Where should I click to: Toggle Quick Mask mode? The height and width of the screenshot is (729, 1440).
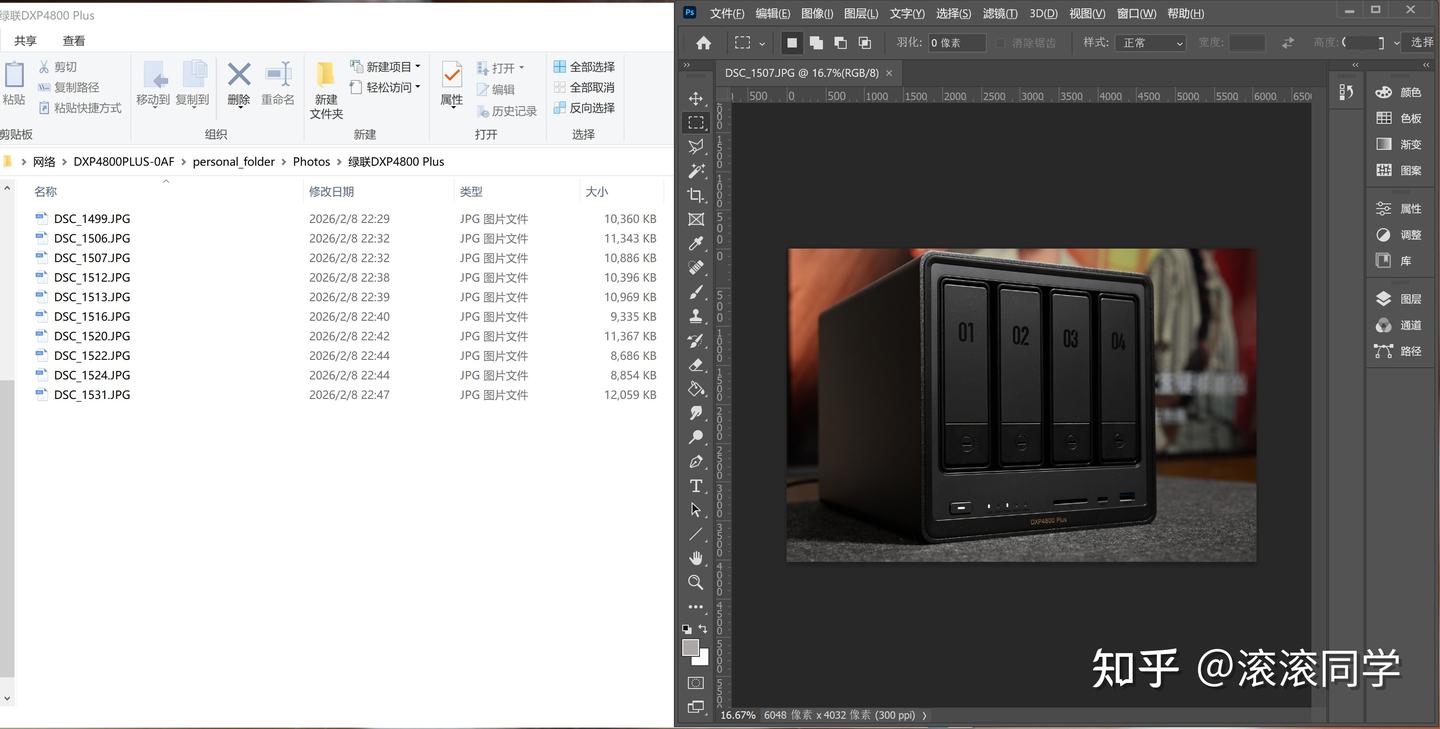(696, 683)
